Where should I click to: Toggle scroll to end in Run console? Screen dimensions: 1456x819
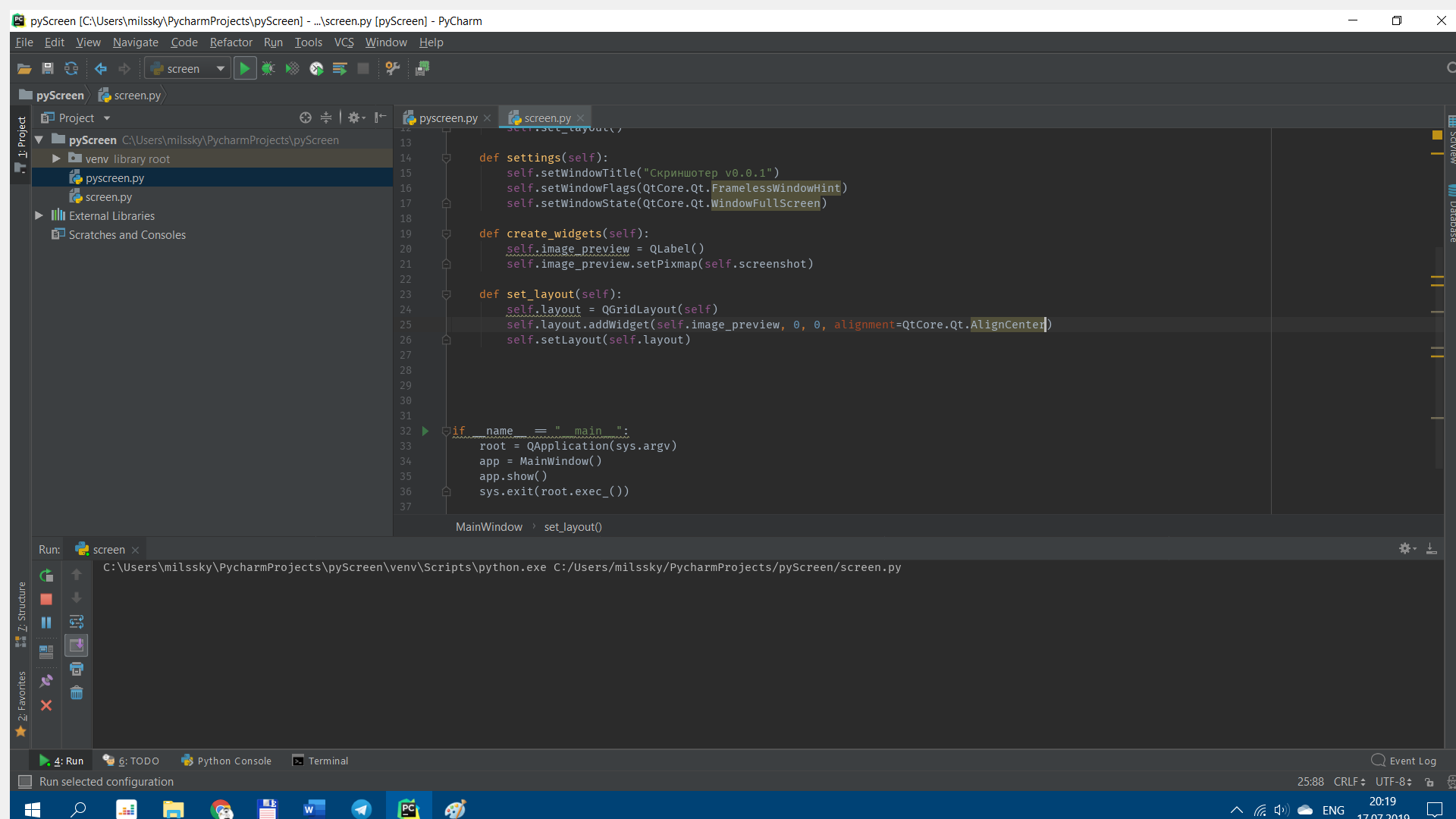[77, 645]
